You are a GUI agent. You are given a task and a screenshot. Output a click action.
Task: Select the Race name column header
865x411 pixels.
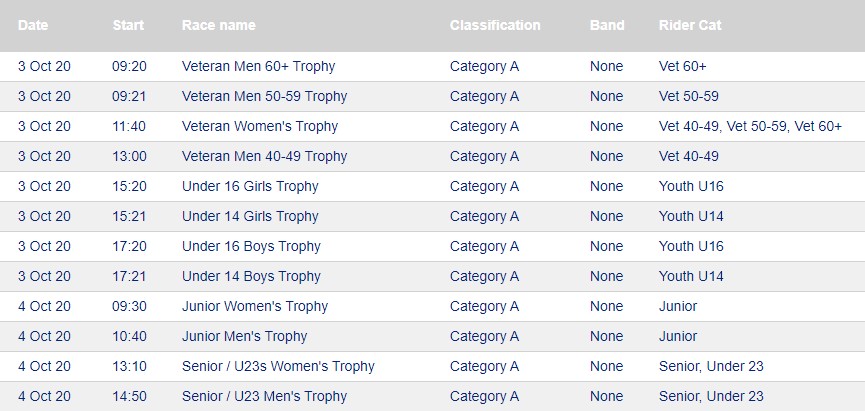tap(218, 25)
